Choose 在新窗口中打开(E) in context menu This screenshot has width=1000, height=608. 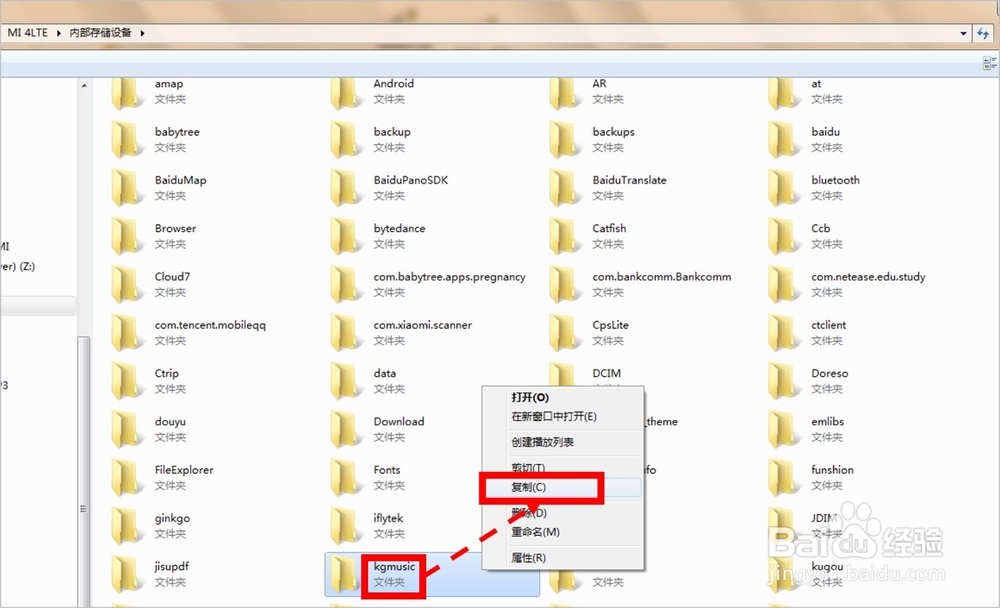562,417
